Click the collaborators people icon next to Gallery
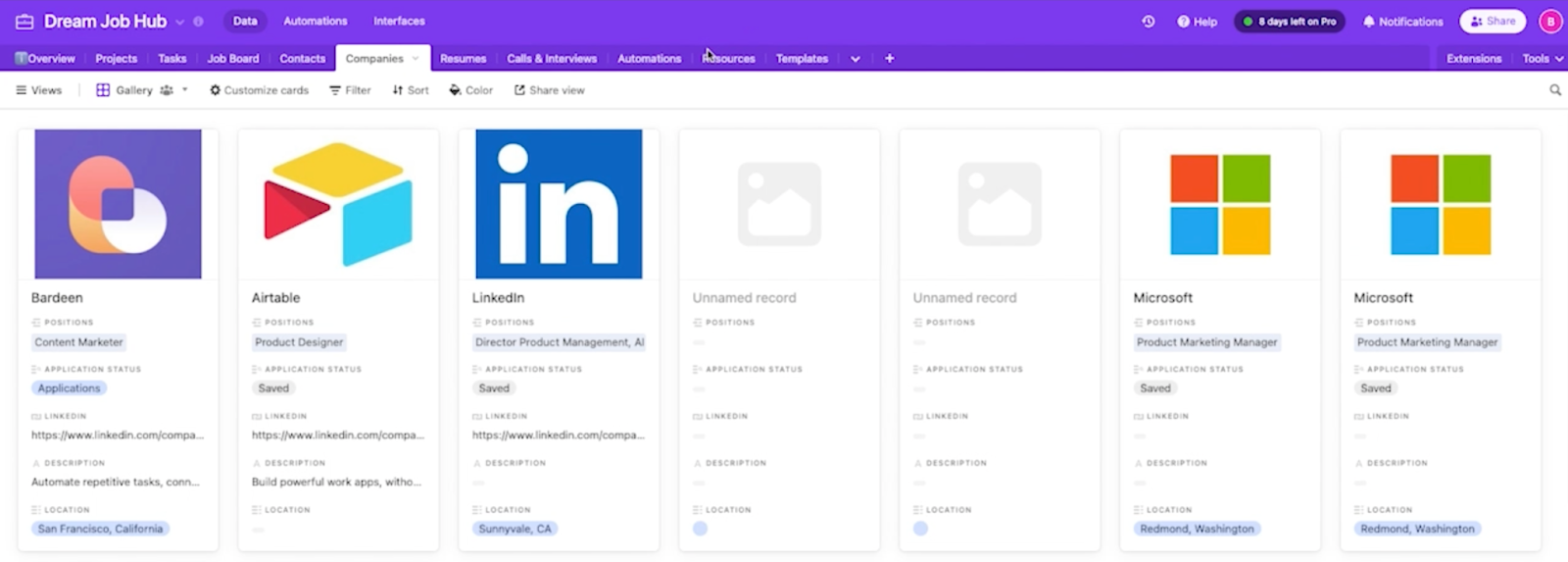 tap(167, 90)
